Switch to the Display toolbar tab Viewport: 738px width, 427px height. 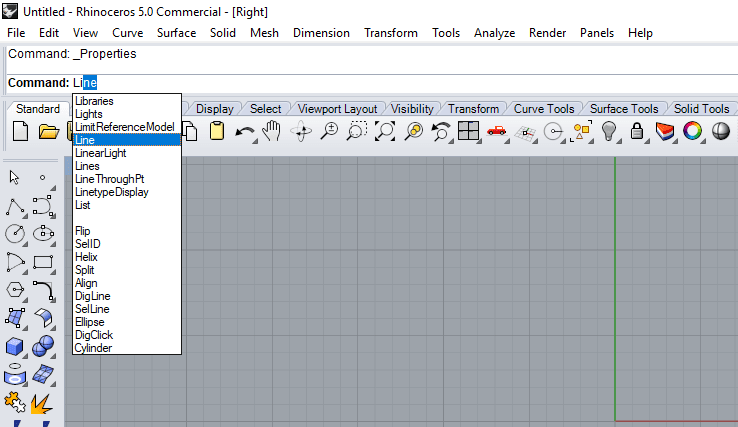click(x=215, y=109)
